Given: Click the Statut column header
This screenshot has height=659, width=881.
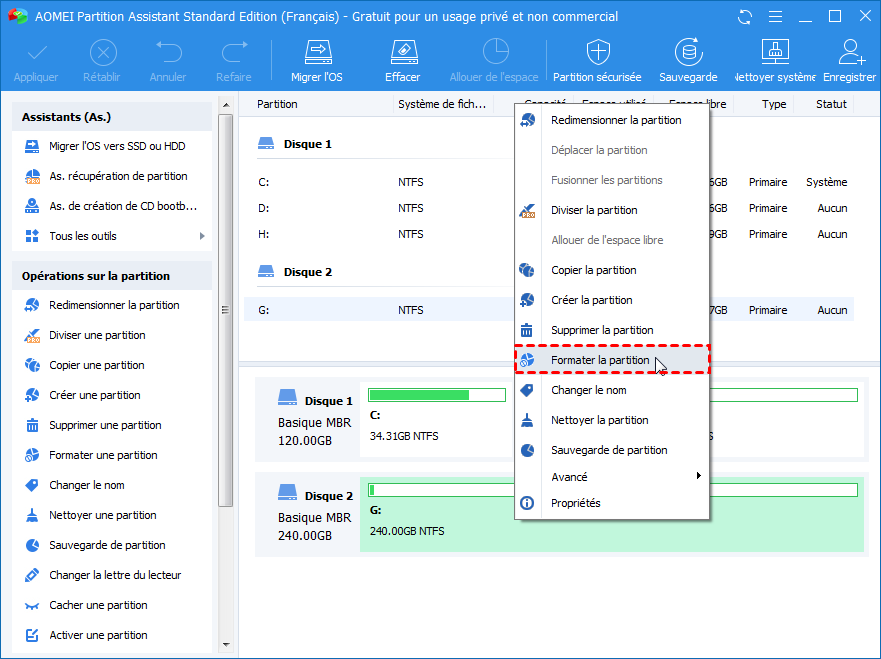Looking at the screenshot, I should coord(831,104).
